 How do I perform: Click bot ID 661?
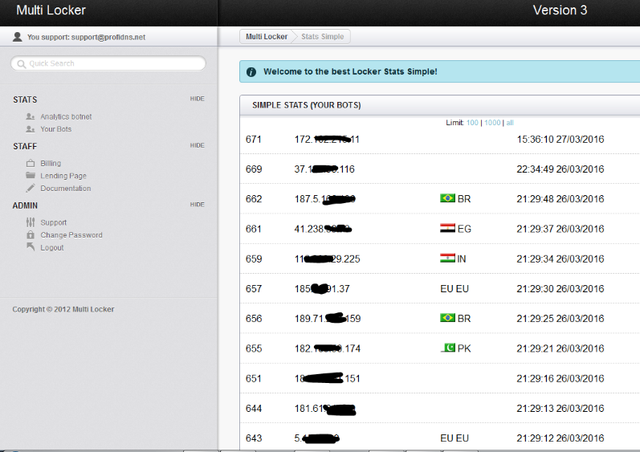point(253,229)
